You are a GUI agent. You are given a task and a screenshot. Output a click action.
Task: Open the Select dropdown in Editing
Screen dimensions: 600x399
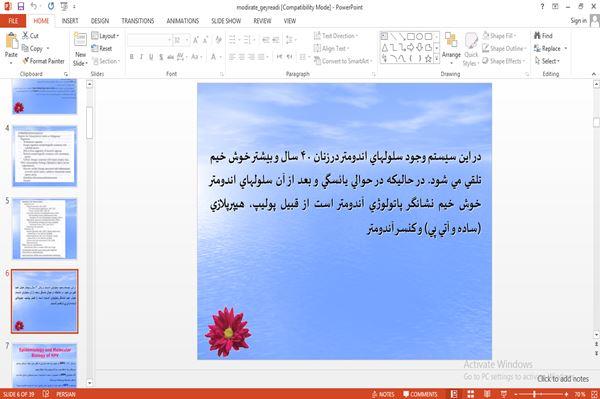(547, 61)
